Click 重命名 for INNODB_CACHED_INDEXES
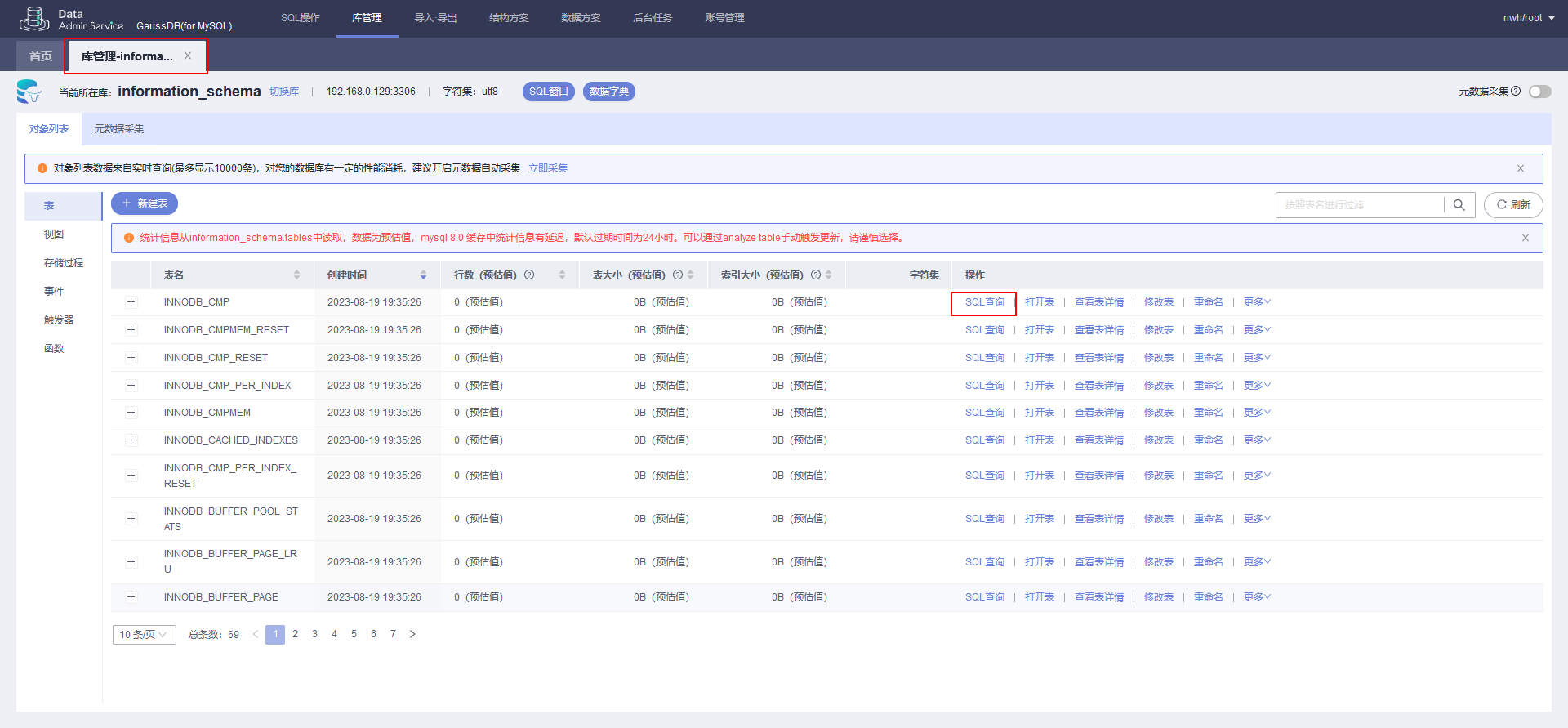The image size is (1568, 728). tap(1209, 440)
